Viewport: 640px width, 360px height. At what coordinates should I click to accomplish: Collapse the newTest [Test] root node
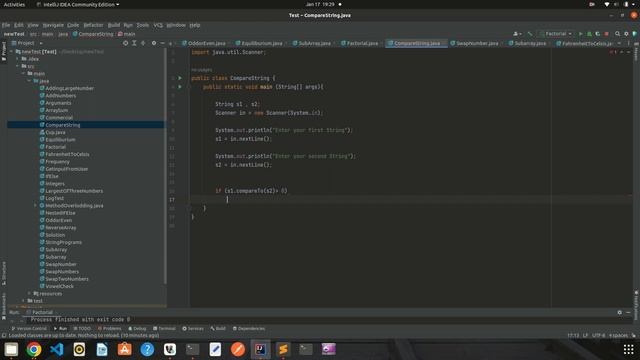pyautogui.click(x=12, y=52)
